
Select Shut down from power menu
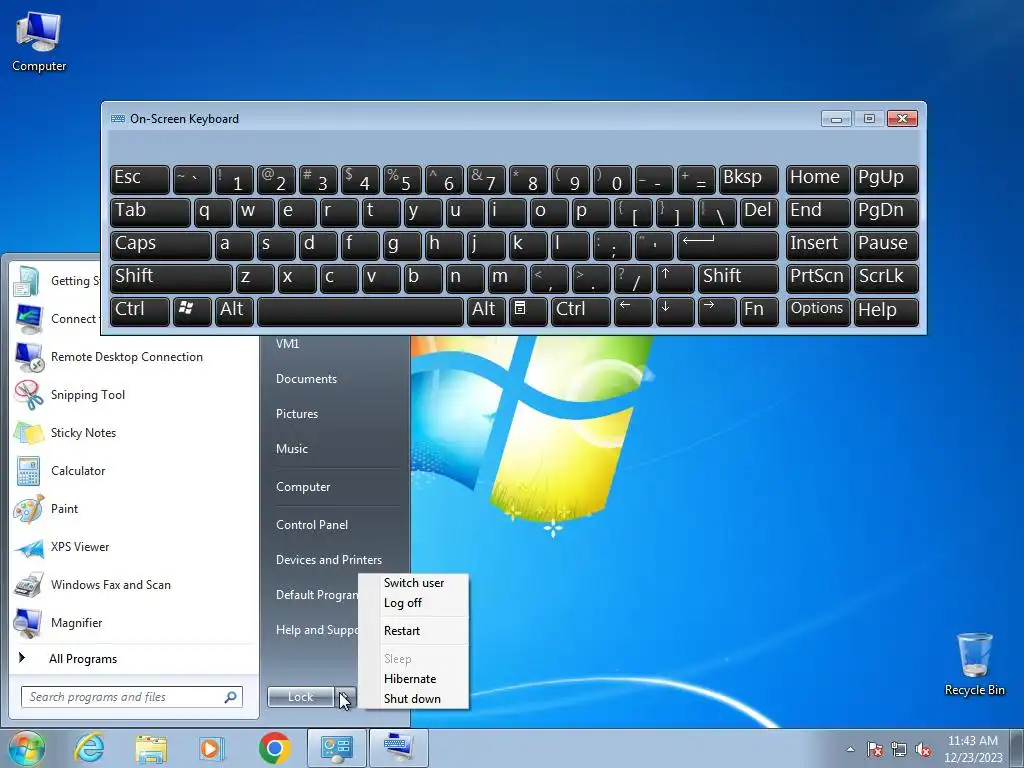414,699
